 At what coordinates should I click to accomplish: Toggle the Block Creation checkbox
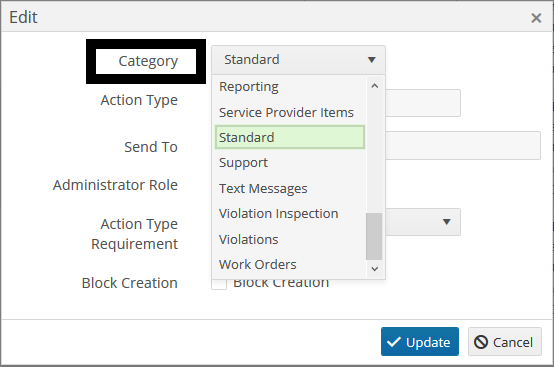pyautogui.click(x=219, y=284)
